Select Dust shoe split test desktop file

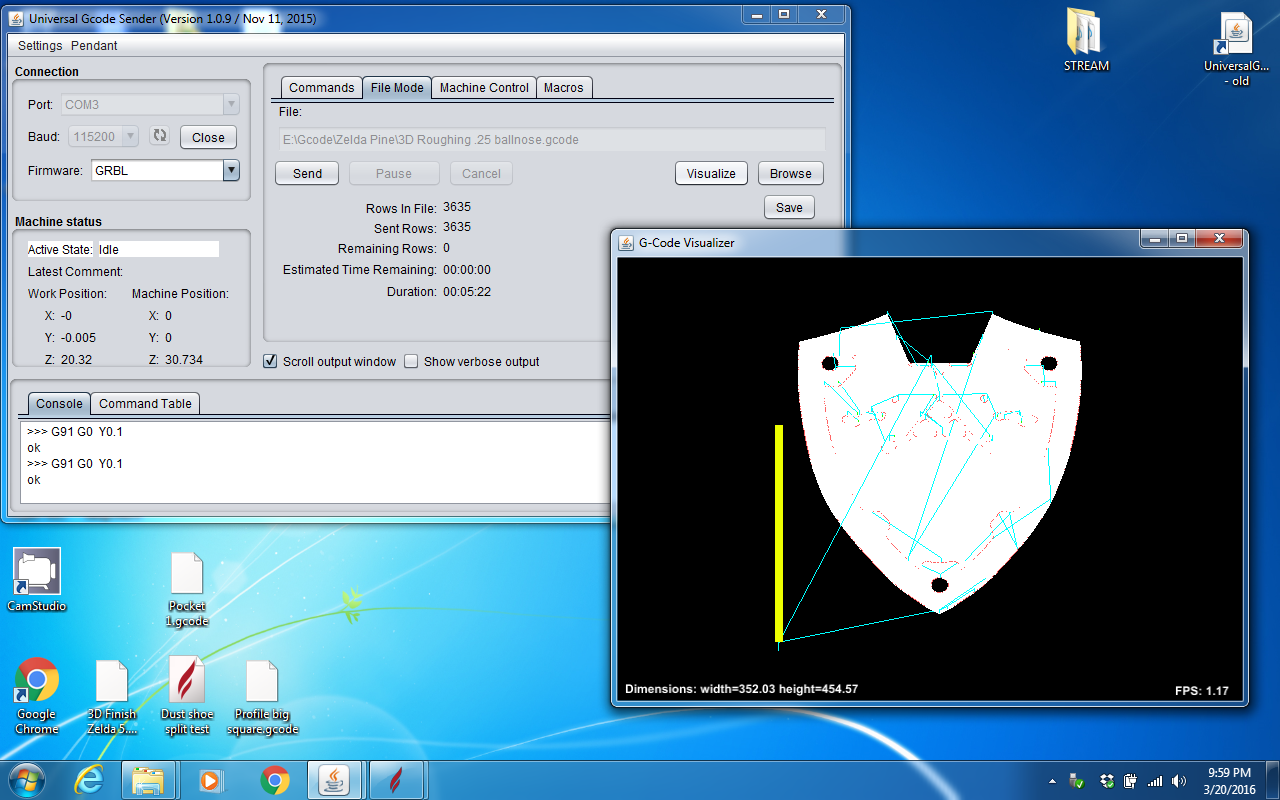pos(187,696)
